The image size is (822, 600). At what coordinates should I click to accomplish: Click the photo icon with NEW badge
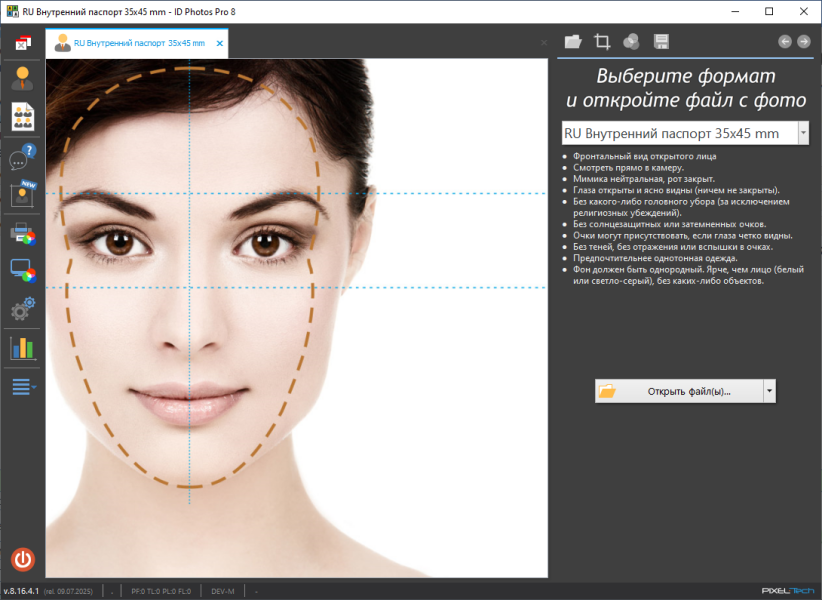(23, 193)
